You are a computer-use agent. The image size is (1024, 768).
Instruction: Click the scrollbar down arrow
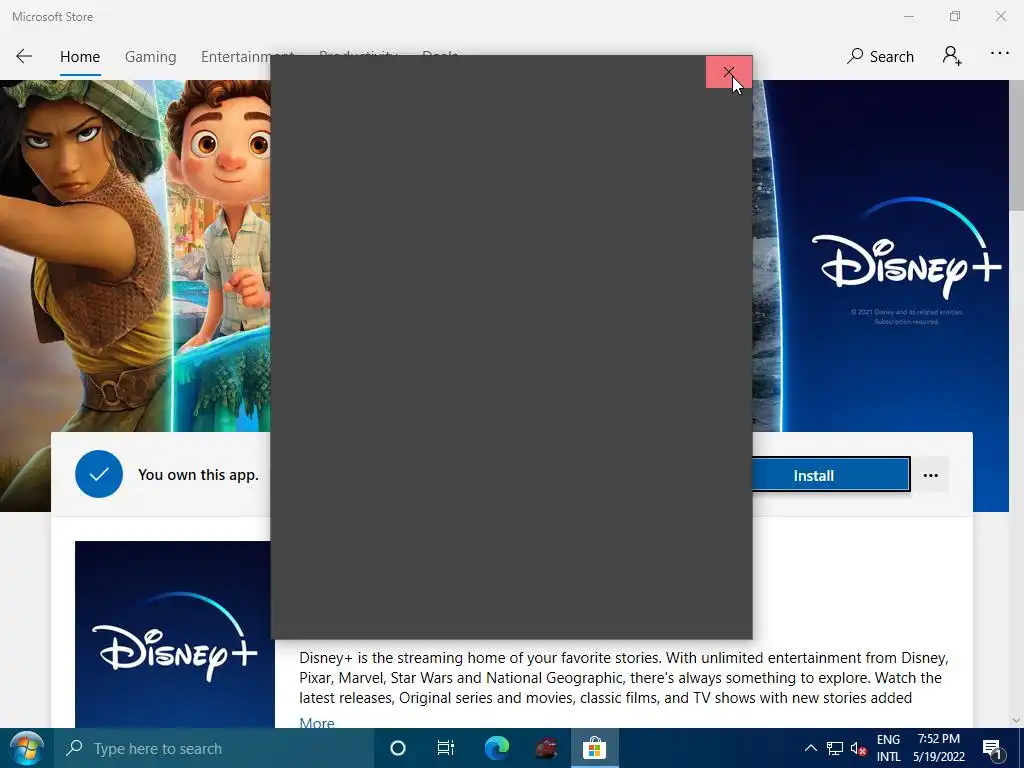click(1016, 720)
